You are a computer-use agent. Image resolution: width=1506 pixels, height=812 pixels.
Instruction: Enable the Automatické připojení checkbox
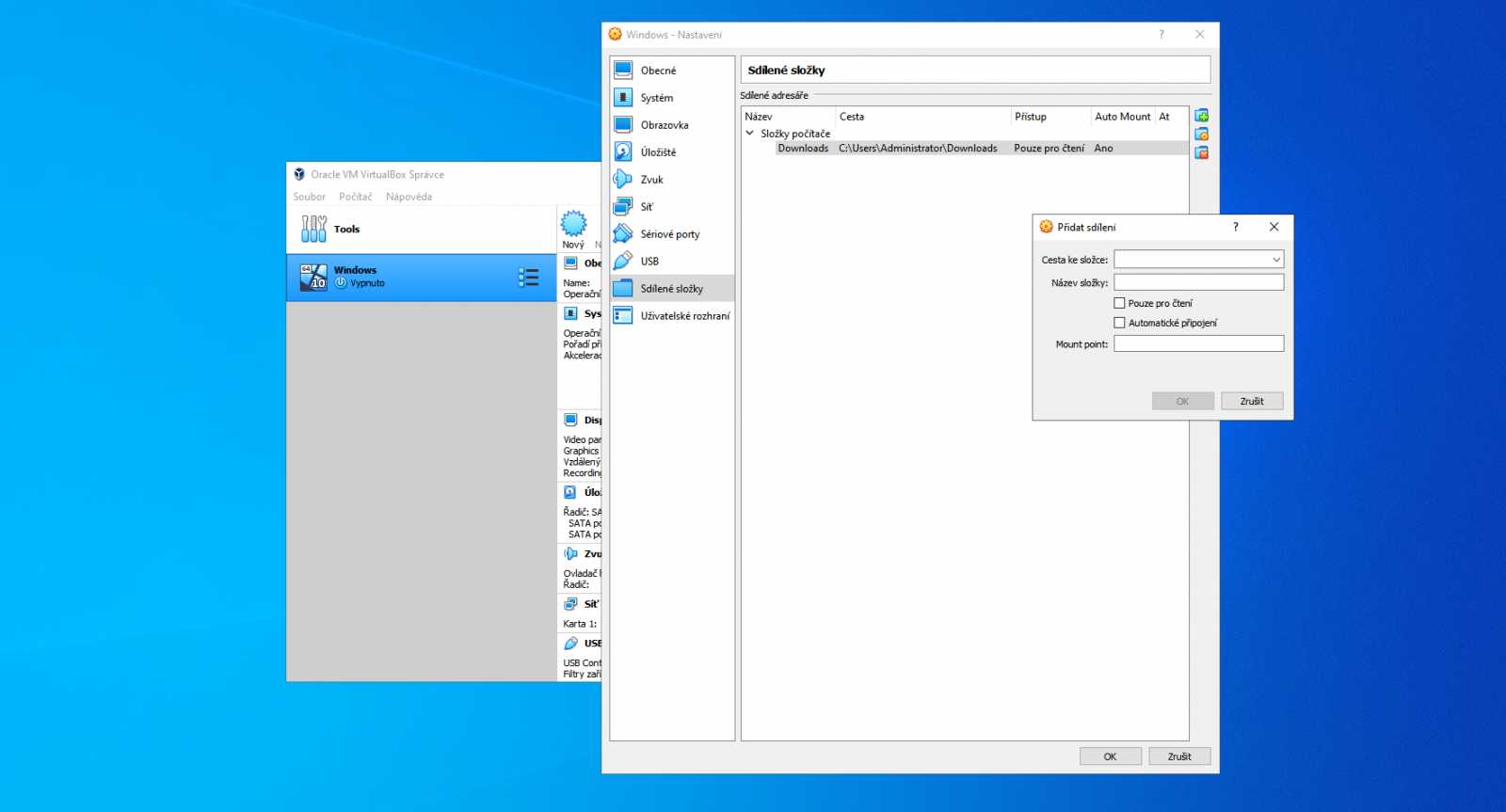click(x=1119, y=323)
